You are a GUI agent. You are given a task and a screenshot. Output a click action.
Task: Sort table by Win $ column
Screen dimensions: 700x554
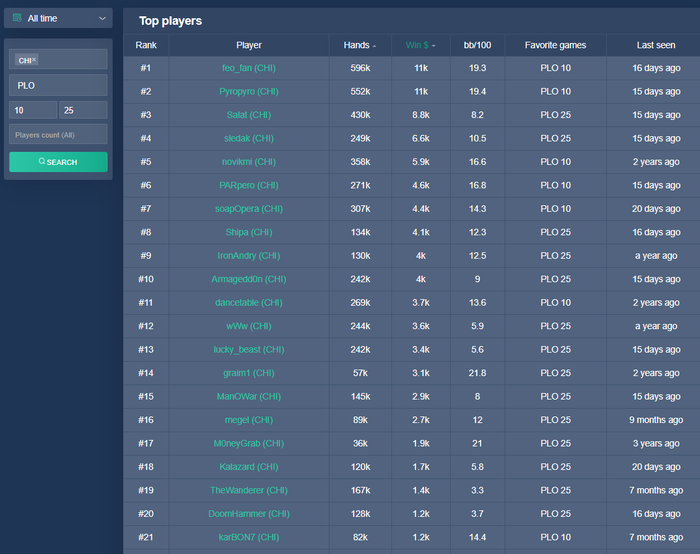coord(421,45)
